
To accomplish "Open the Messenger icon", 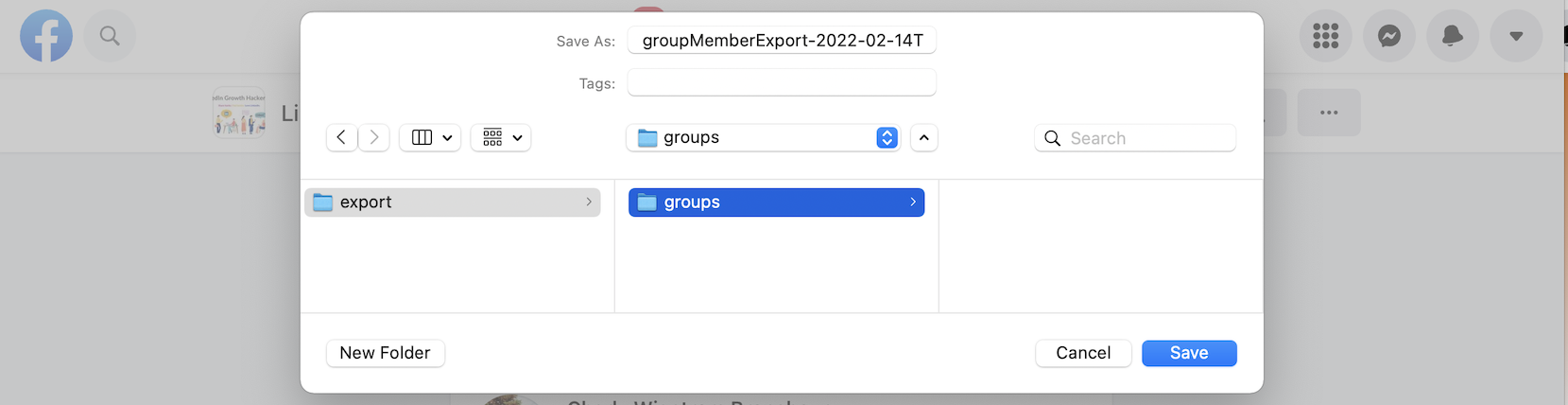I will pyautogui.click(x=1388, y=36).
